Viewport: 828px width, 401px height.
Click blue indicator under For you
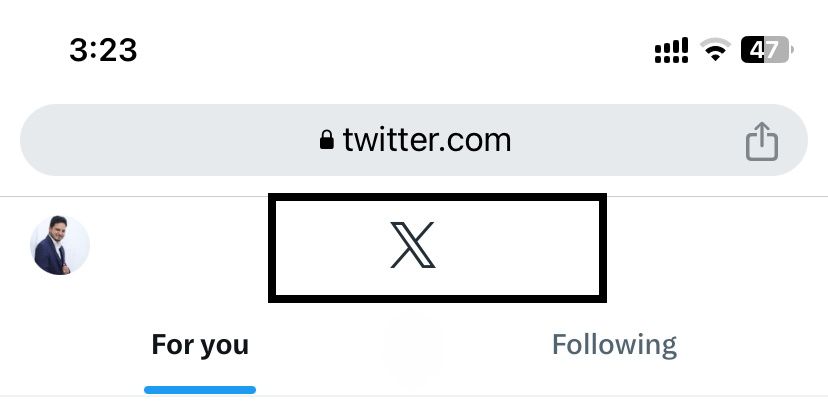200,390
